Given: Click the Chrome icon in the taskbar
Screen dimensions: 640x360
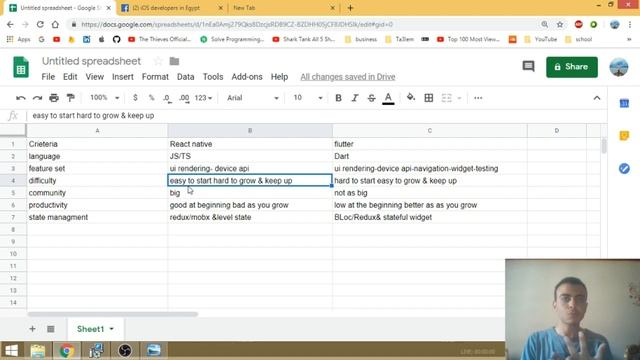Looking at the screenshot, I should coord(67,351).
